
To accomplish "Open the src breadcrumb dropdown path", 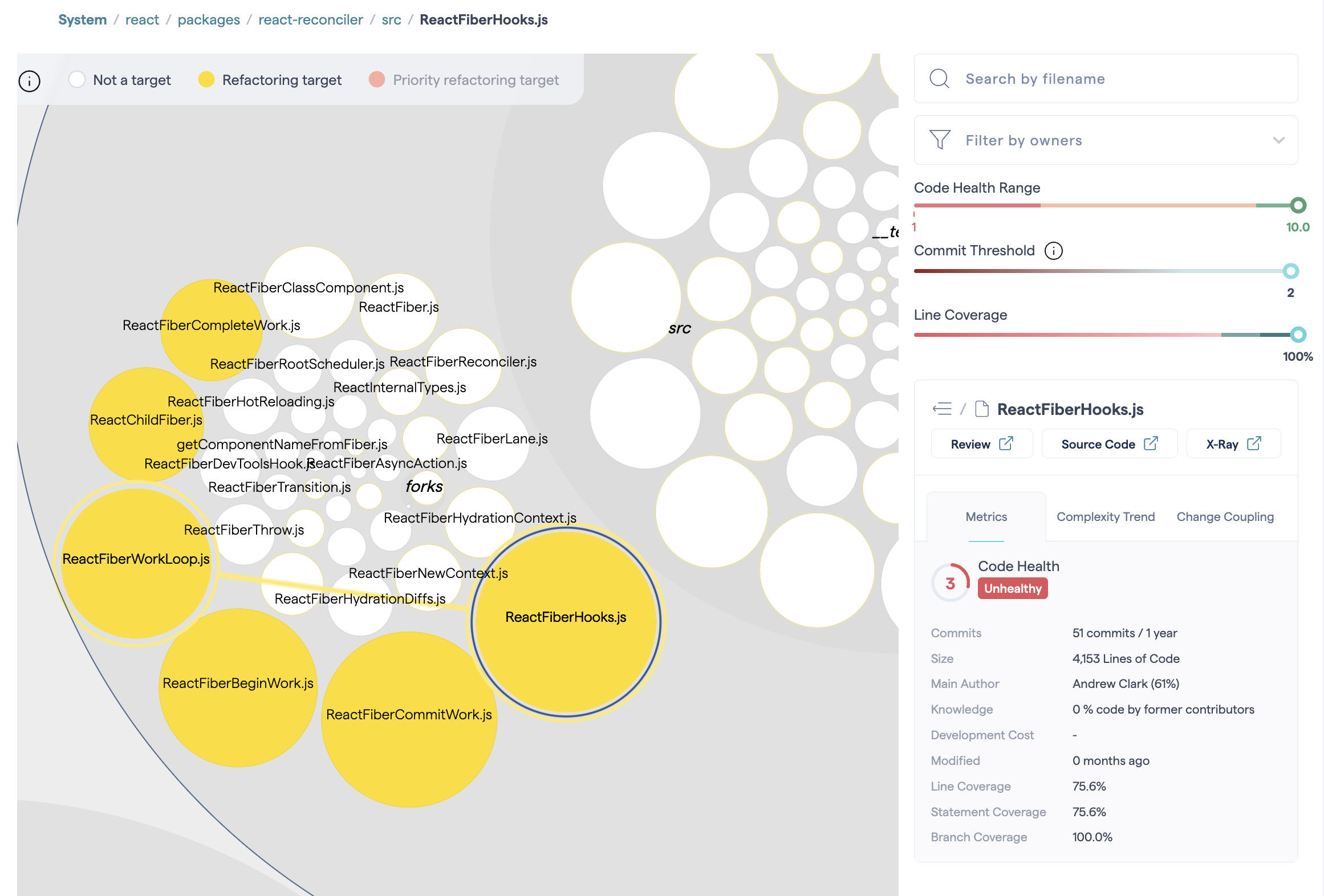I will pyautogui.click(x=391, y=19).
